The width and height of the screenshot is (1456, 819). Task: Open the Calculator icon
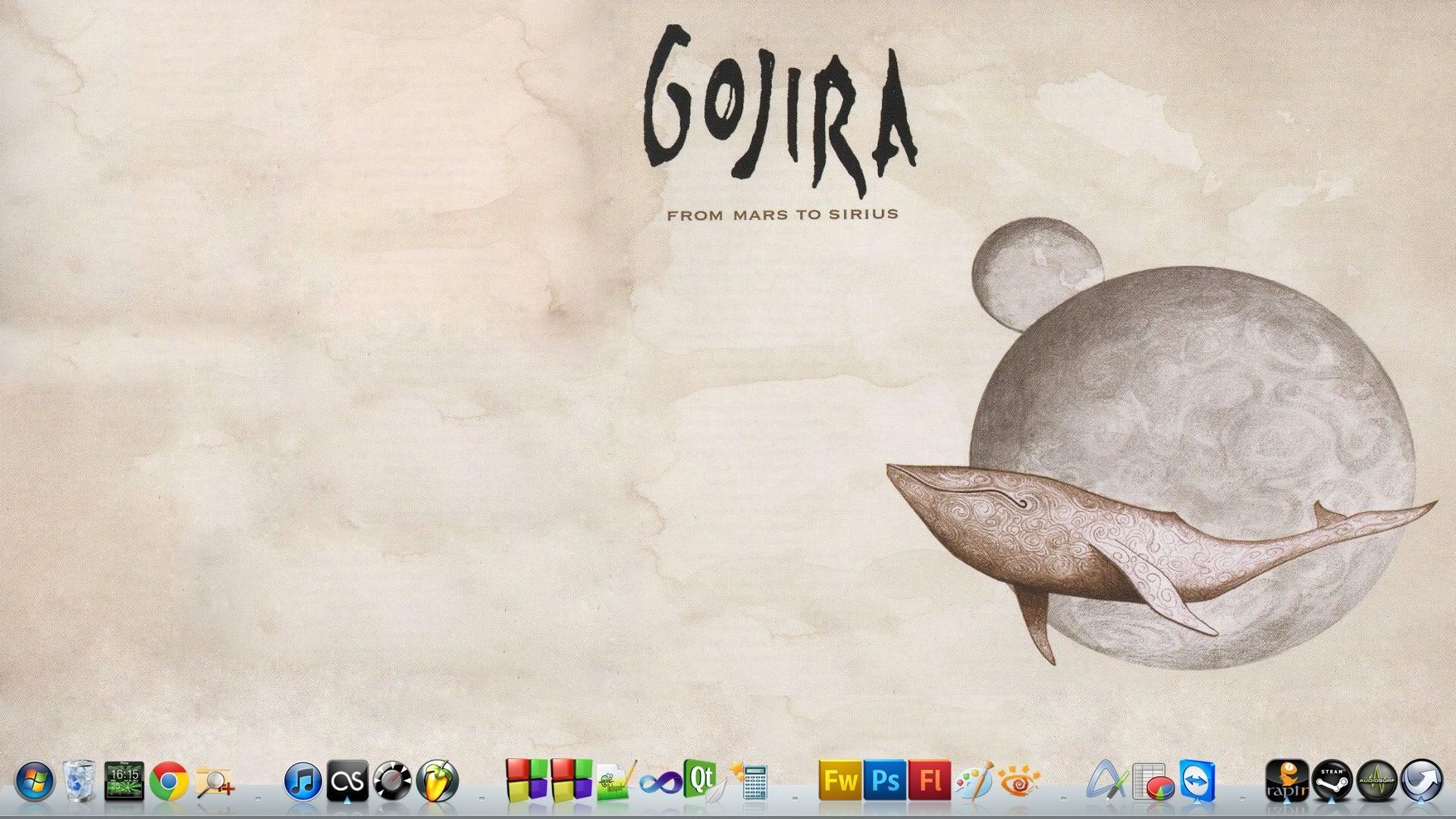pos(750,781)
